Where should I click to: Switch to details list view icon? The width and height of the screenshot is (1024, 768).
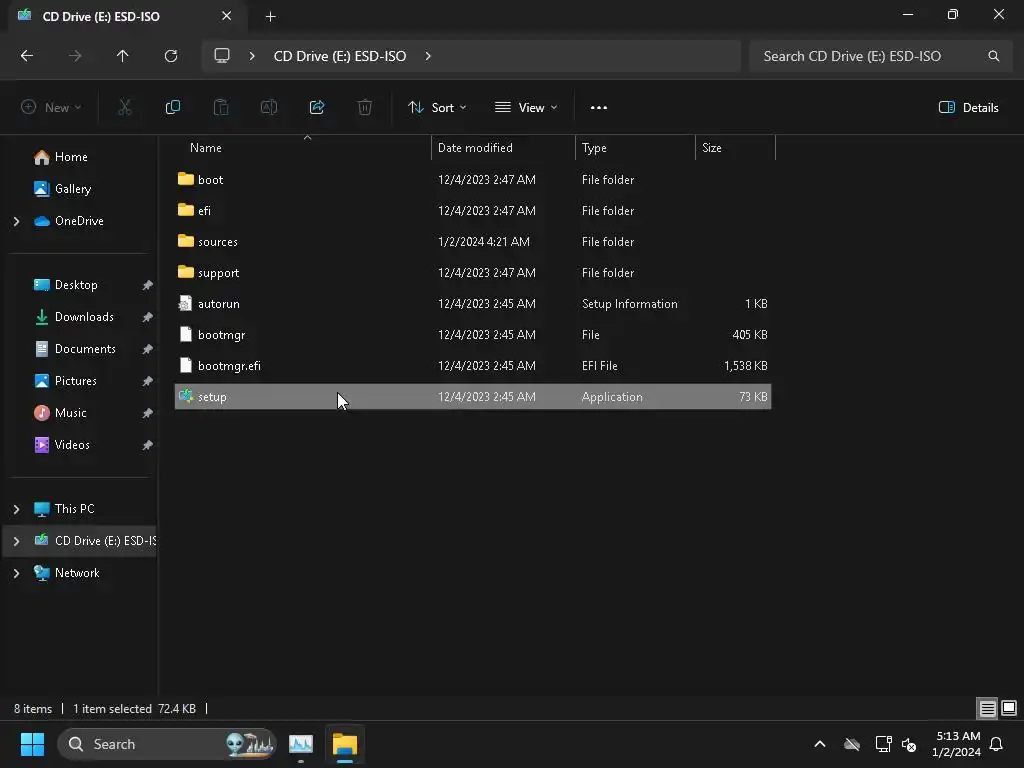(x=987, y=708)
